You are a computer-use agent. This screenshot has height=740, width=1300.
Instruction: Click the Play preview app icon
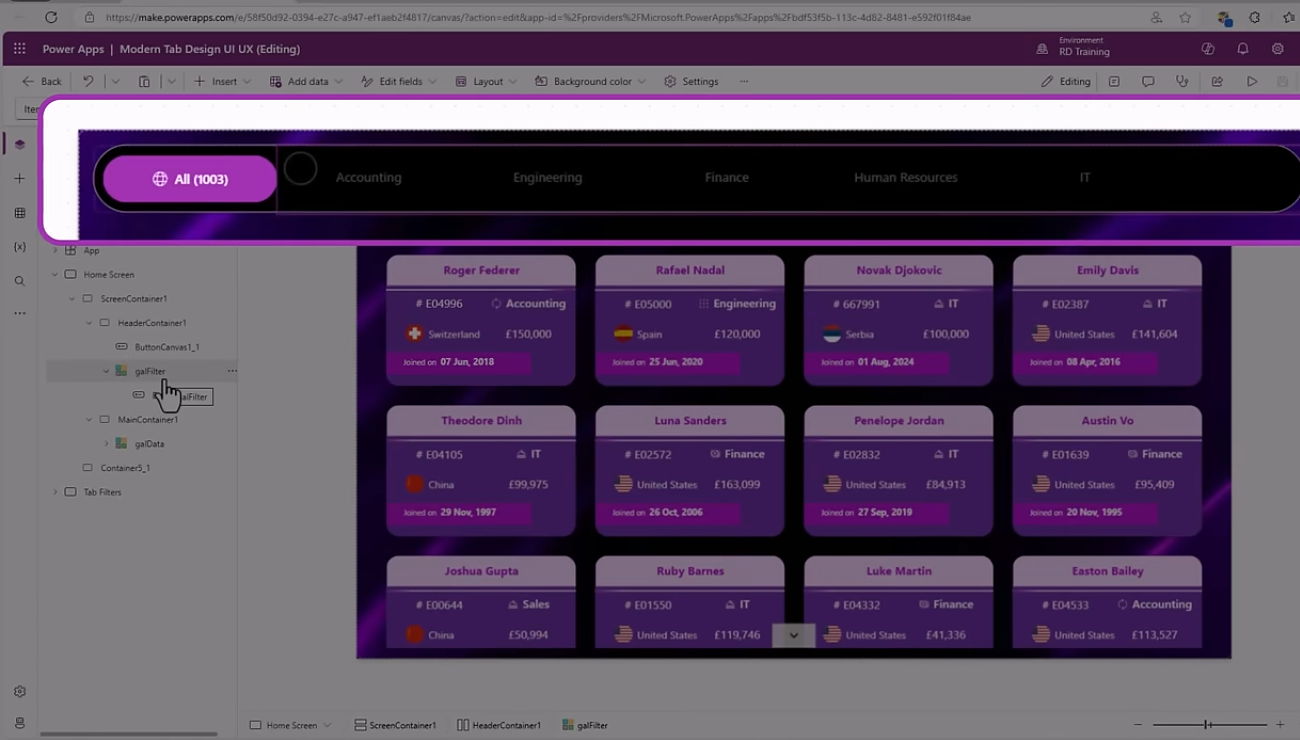(1251, 81)
